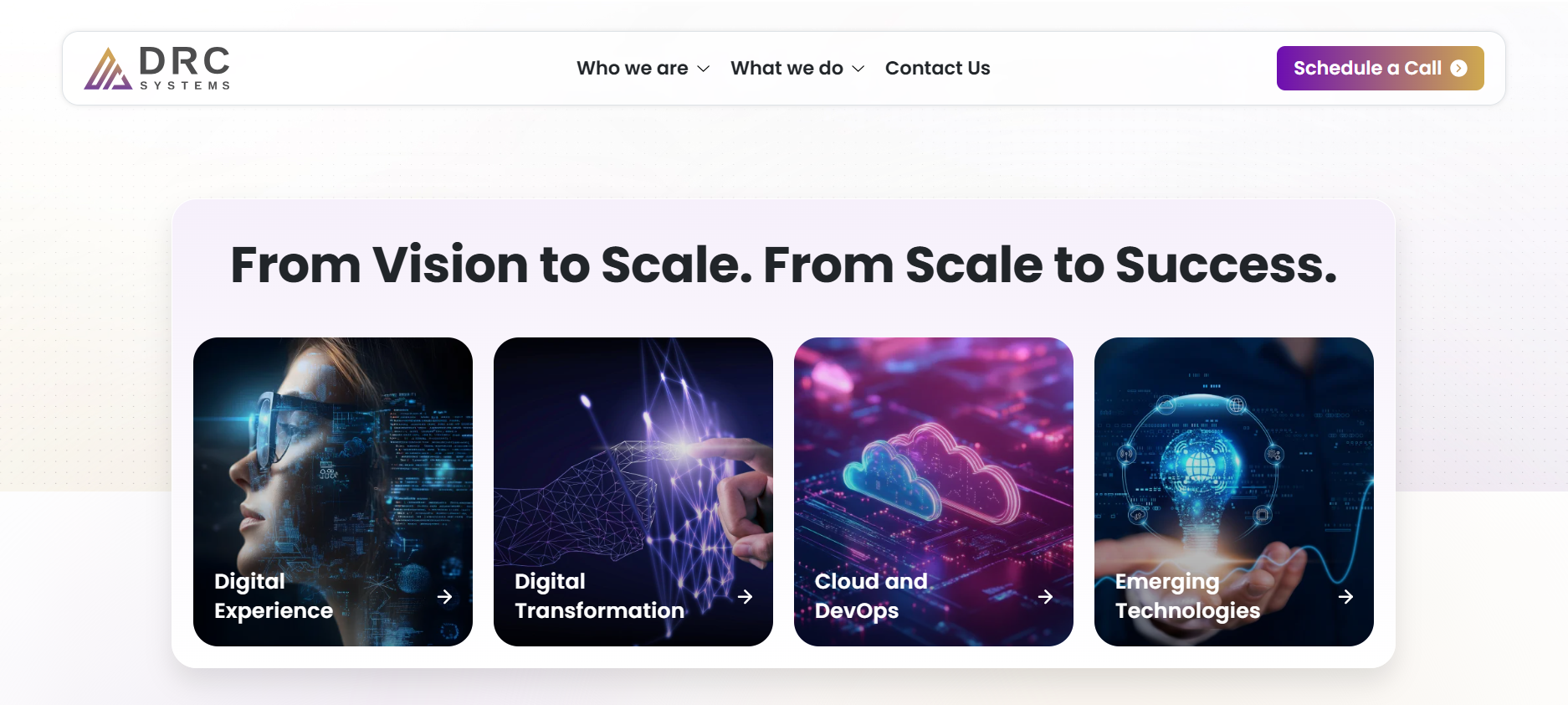Select the Cloud and DevOps card image
Screen dimensions: 1568x705
(x=933, y=452)
